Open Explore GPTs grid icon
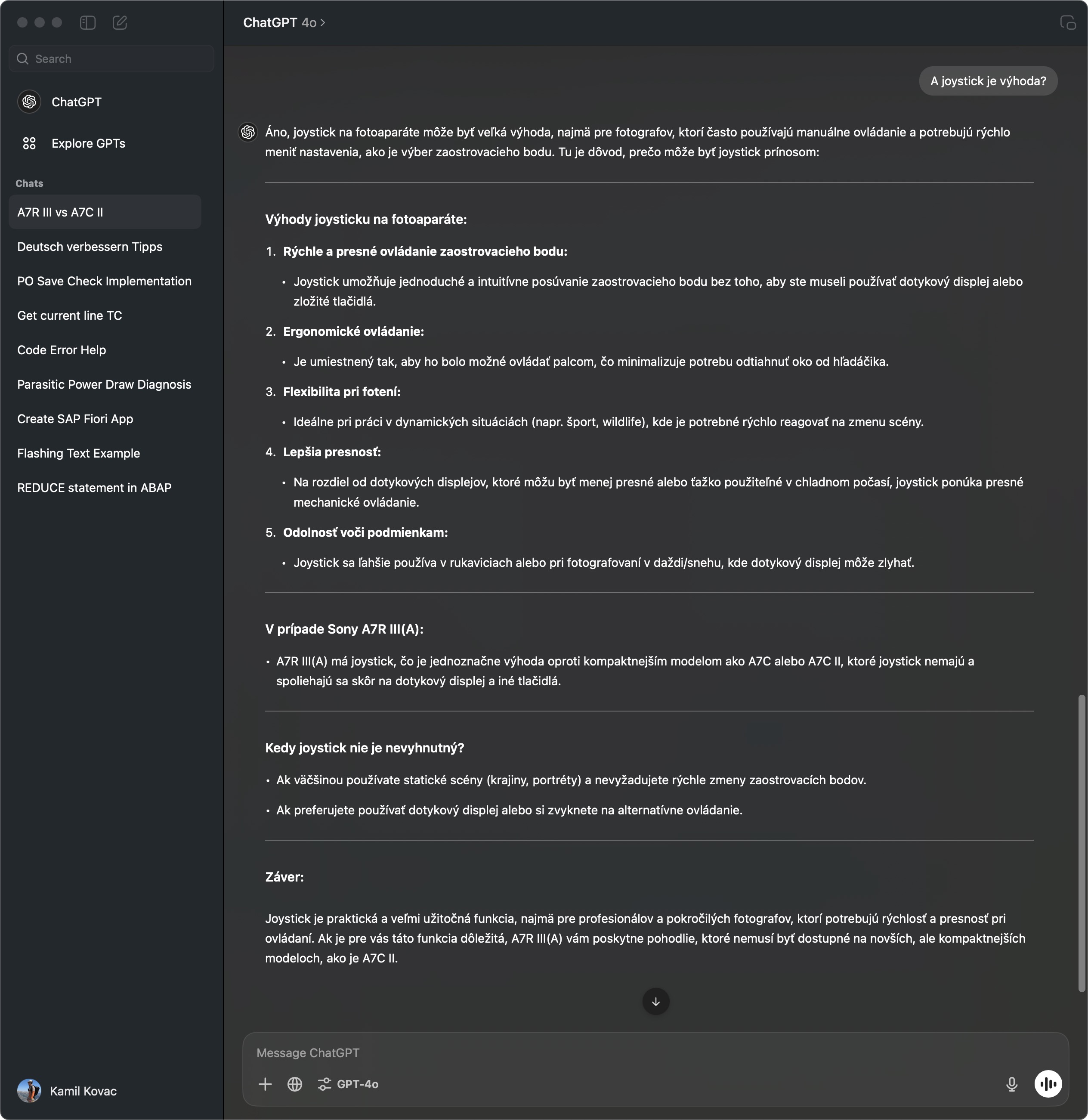Image resolution: width=1088 pixels, height=1120 pixels. click(x=29, y=143)
